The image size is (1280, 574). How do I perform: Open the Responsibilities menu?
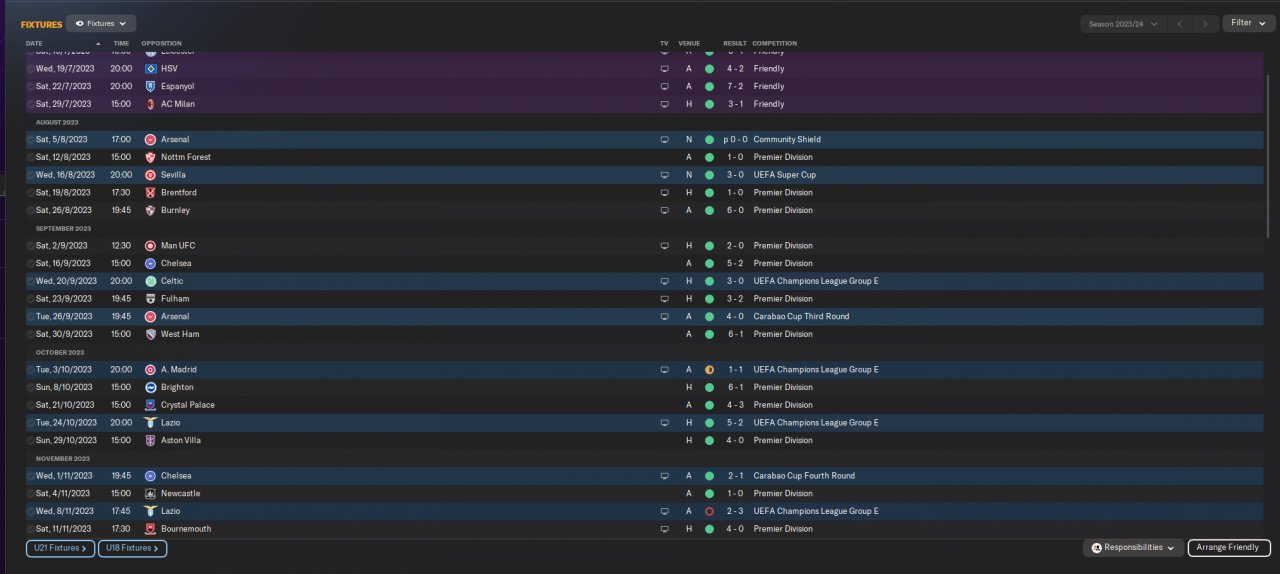pos(1133,548)
